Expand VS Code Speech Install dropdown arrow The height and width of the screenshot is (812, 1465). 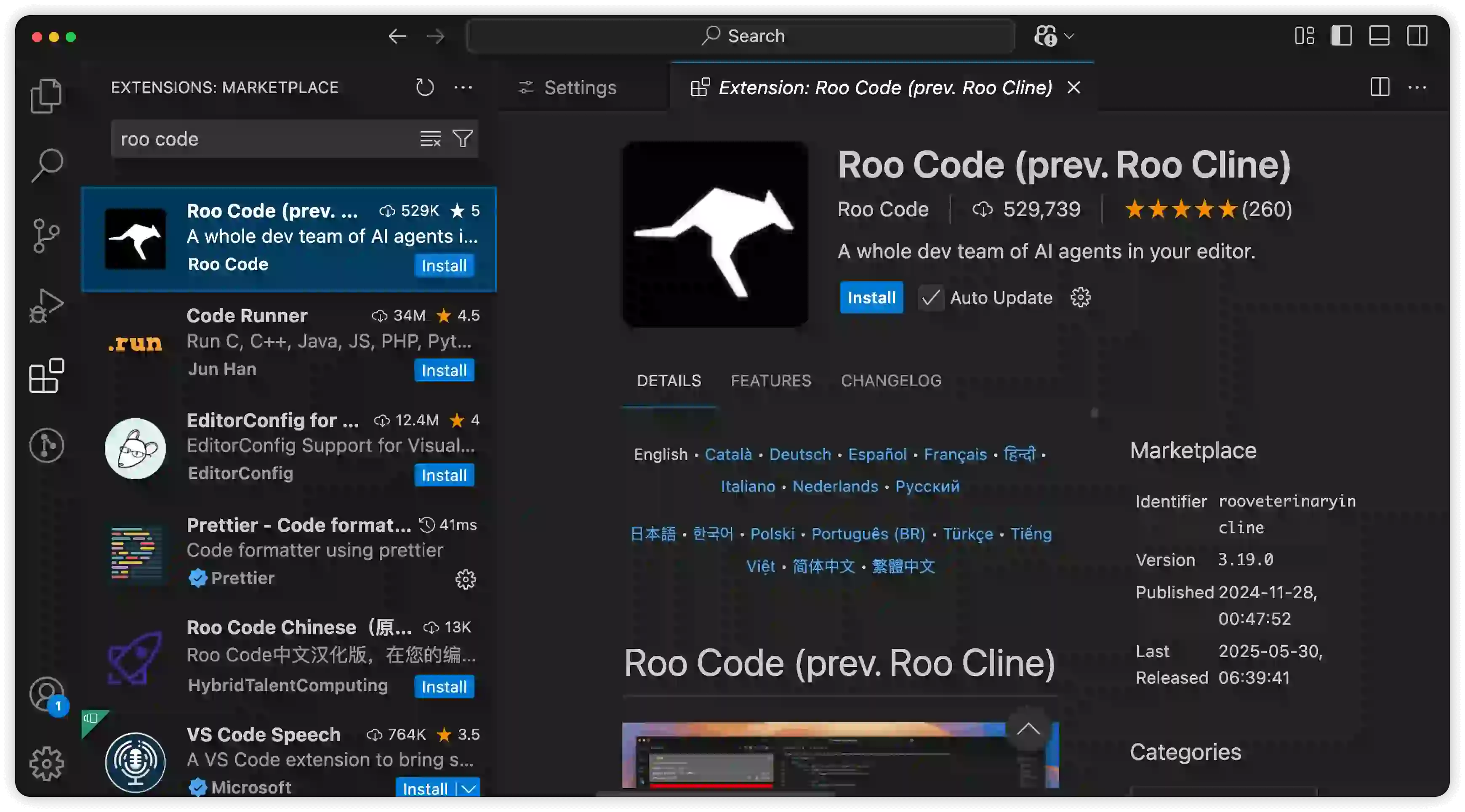pyautogui.click(x=468, y=788)
